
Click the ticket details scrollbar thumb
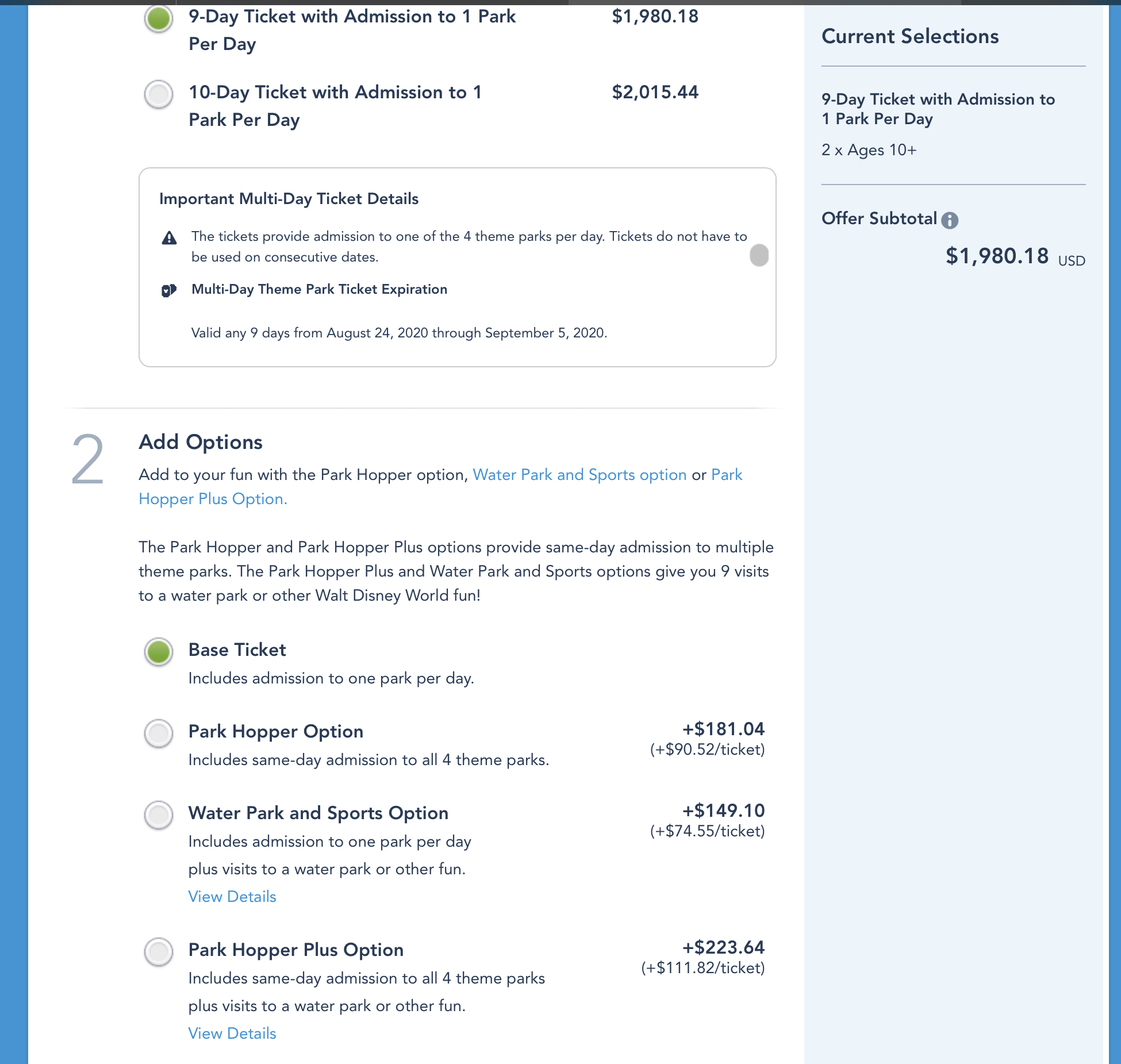click(x=759, y=255)
